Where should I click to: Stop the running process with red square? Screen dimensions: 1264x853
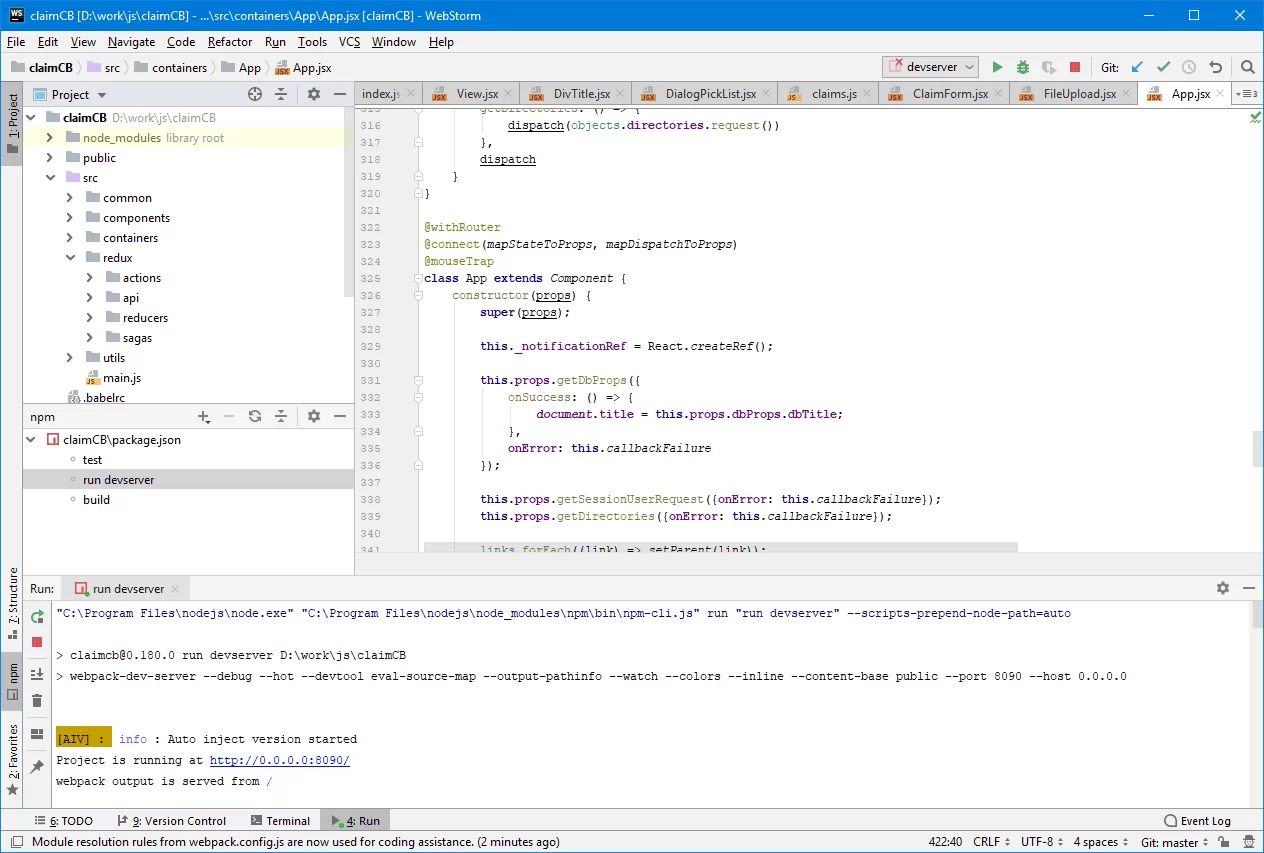click(1075, 67)
